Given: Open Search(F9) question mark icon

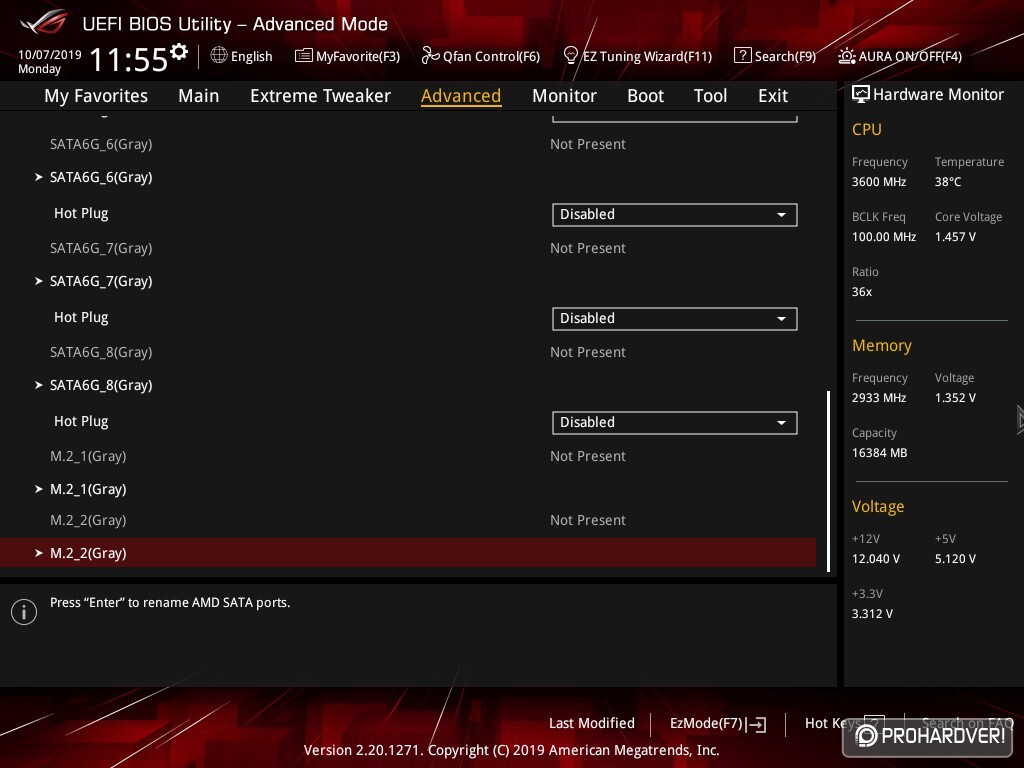Looking at the screenshot, I should 743,56.
